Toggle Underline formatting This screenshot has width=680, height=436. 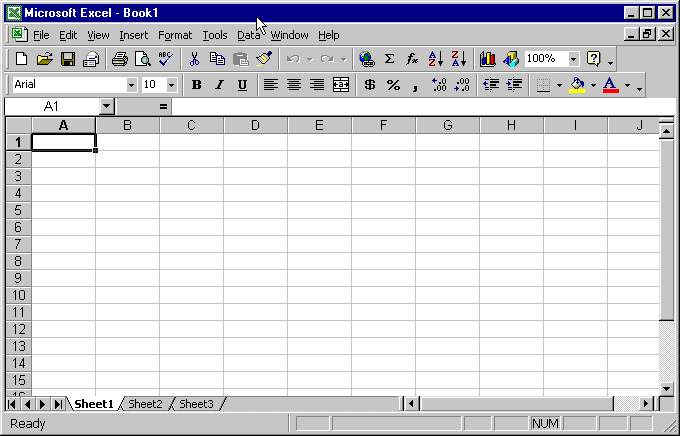[242, 85]
